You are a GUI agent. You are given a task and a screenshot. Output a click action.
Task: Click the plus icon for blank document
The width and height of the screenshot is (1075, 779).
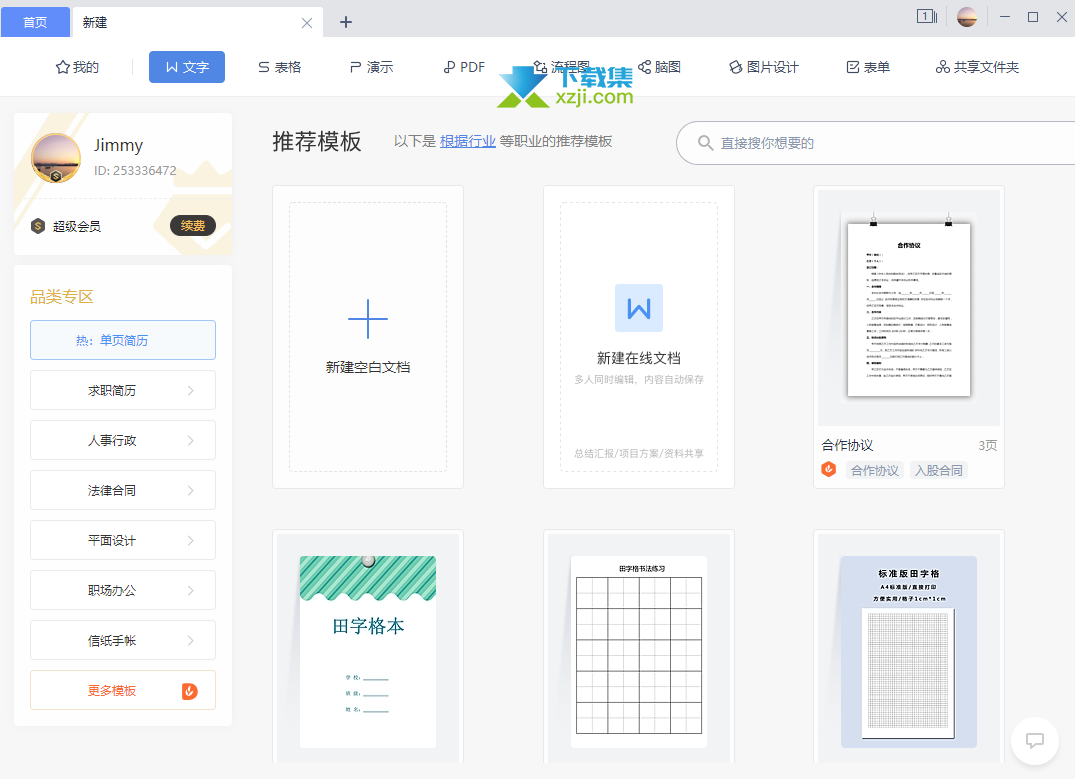coord(368,319)
